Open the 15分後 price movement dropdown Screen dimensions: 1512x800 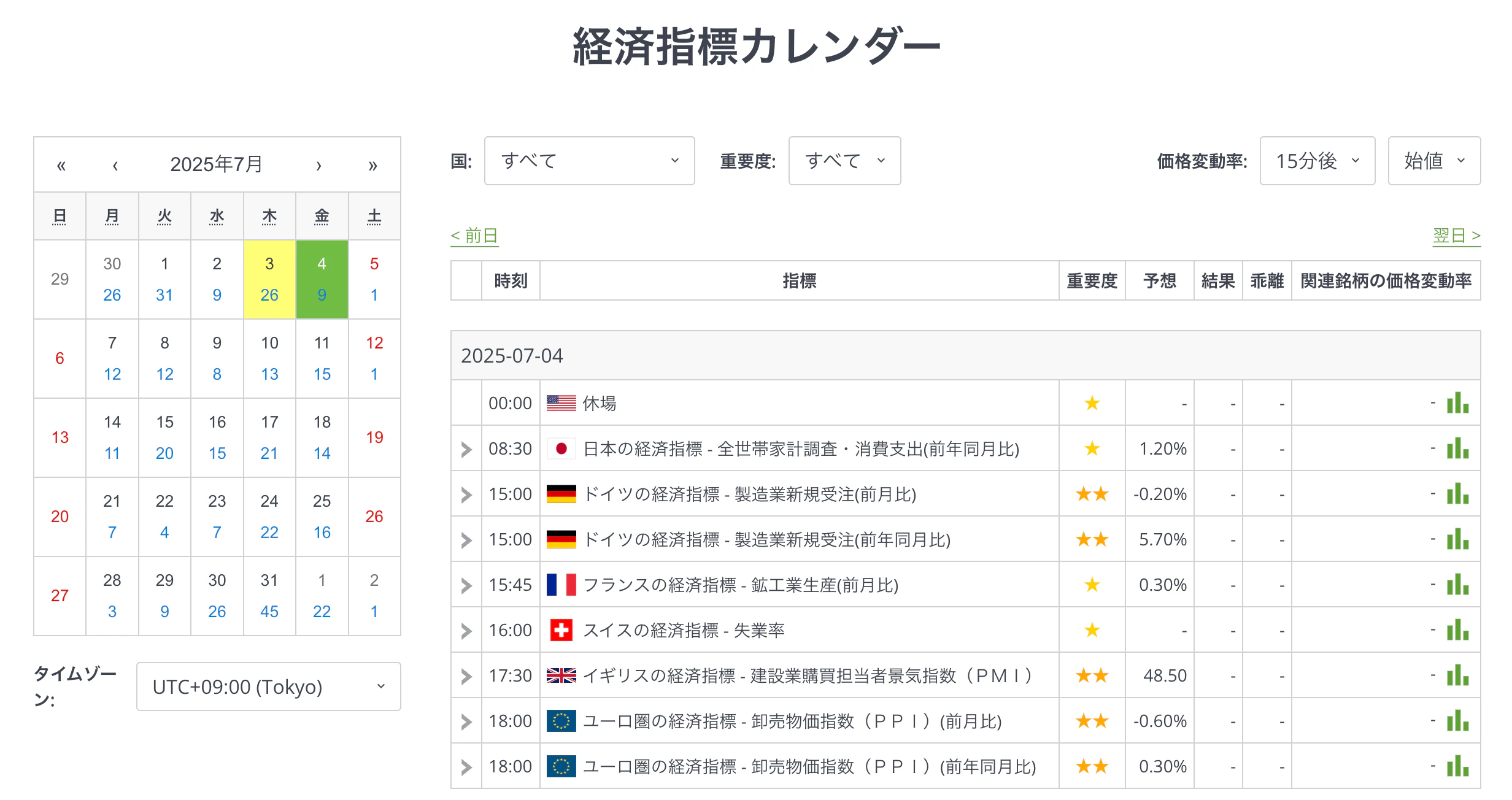point(1316,161)
